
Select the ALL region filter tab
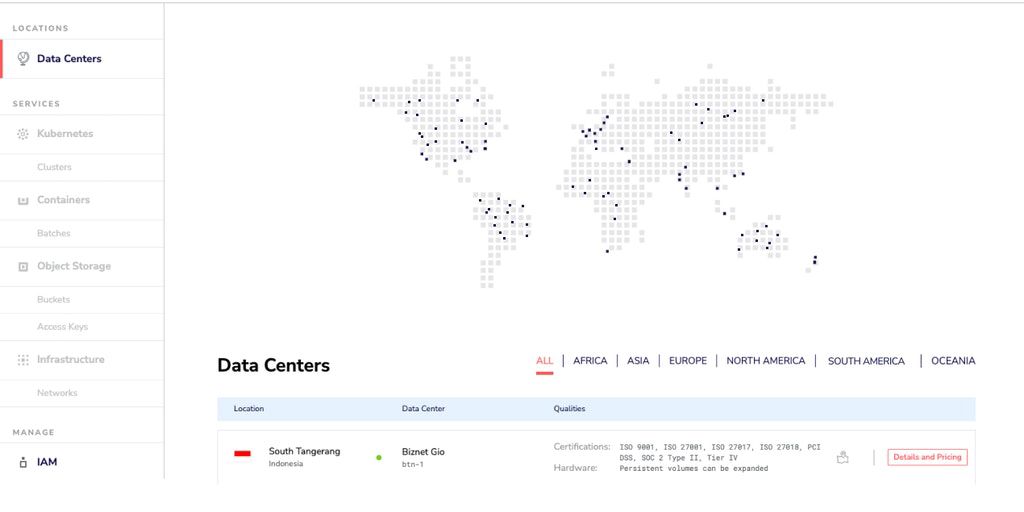(x=545, y=361)
